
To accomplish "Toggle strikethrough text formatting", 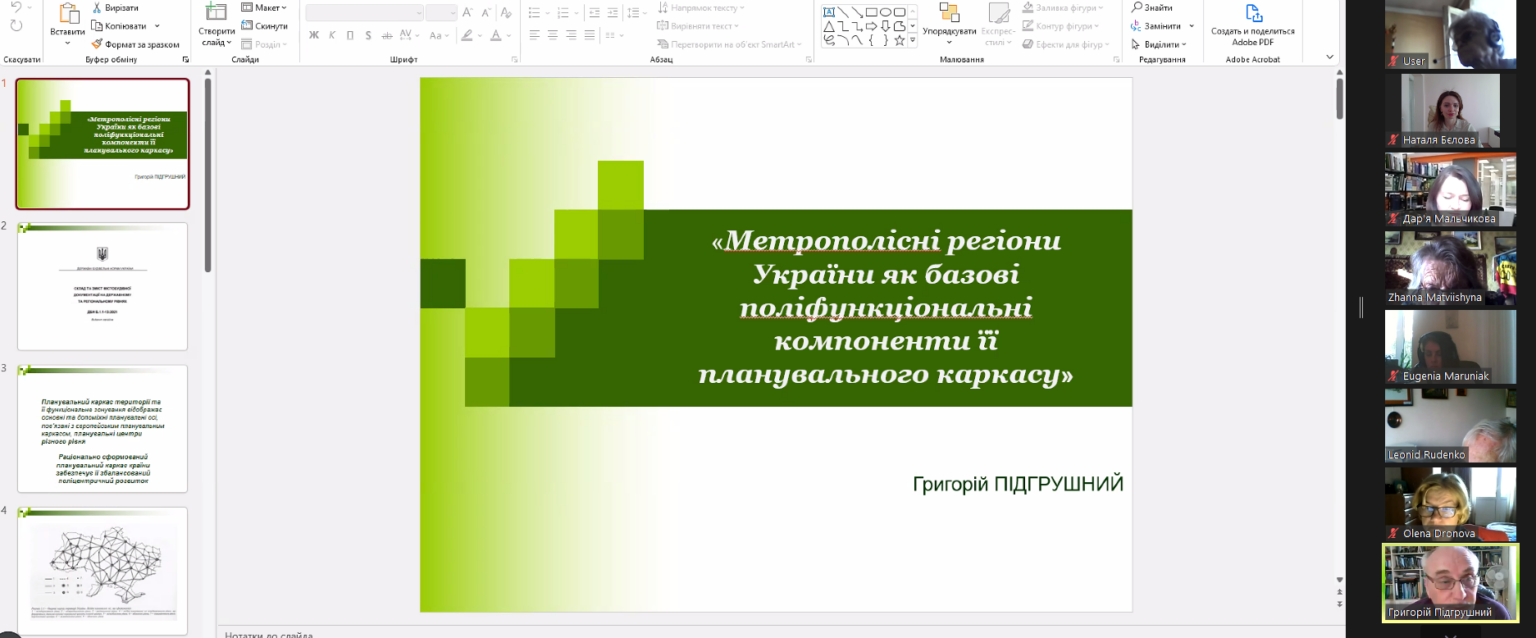I will click(x=387, y=35).
